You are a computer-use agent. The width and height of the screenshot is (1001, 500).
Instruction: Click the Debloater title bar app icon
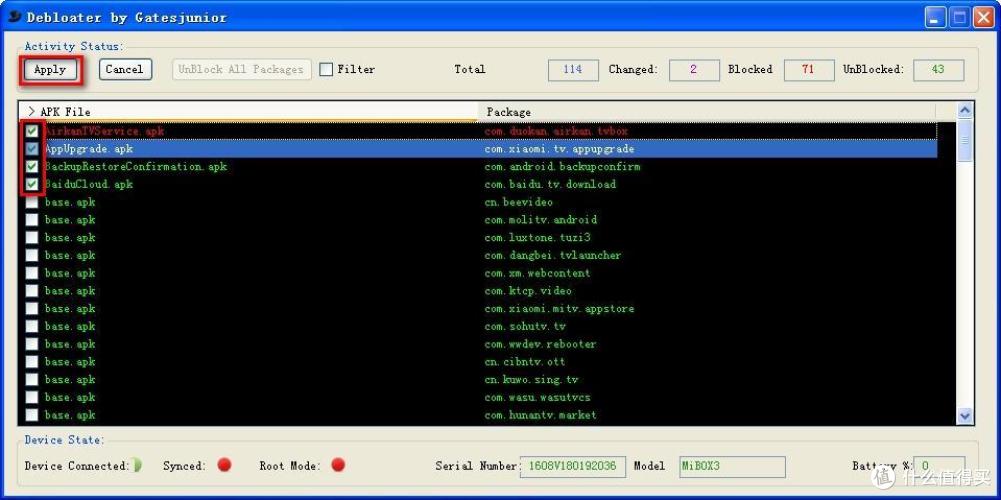[14, 17]
